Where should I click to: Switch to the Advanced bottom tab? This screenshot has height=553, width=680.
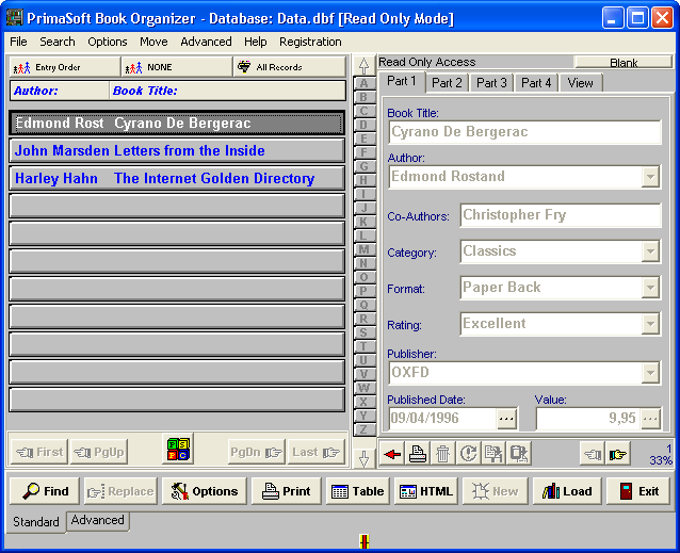[98, 520]
